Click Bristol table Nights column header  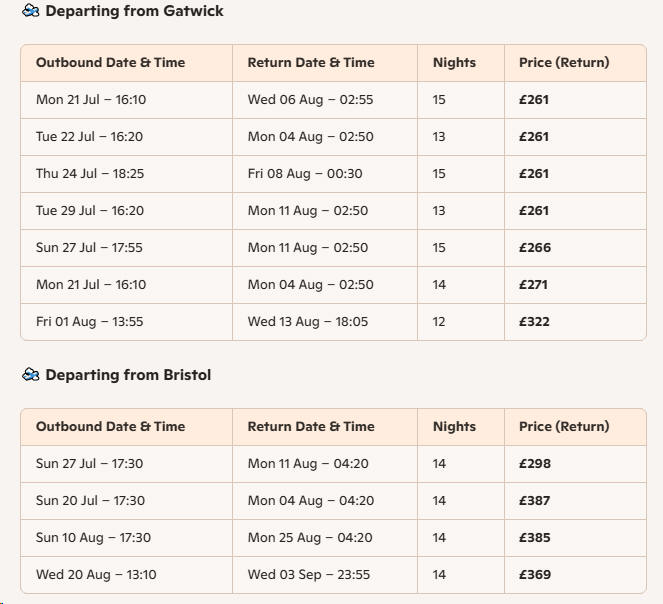click(x=454, y=426)
